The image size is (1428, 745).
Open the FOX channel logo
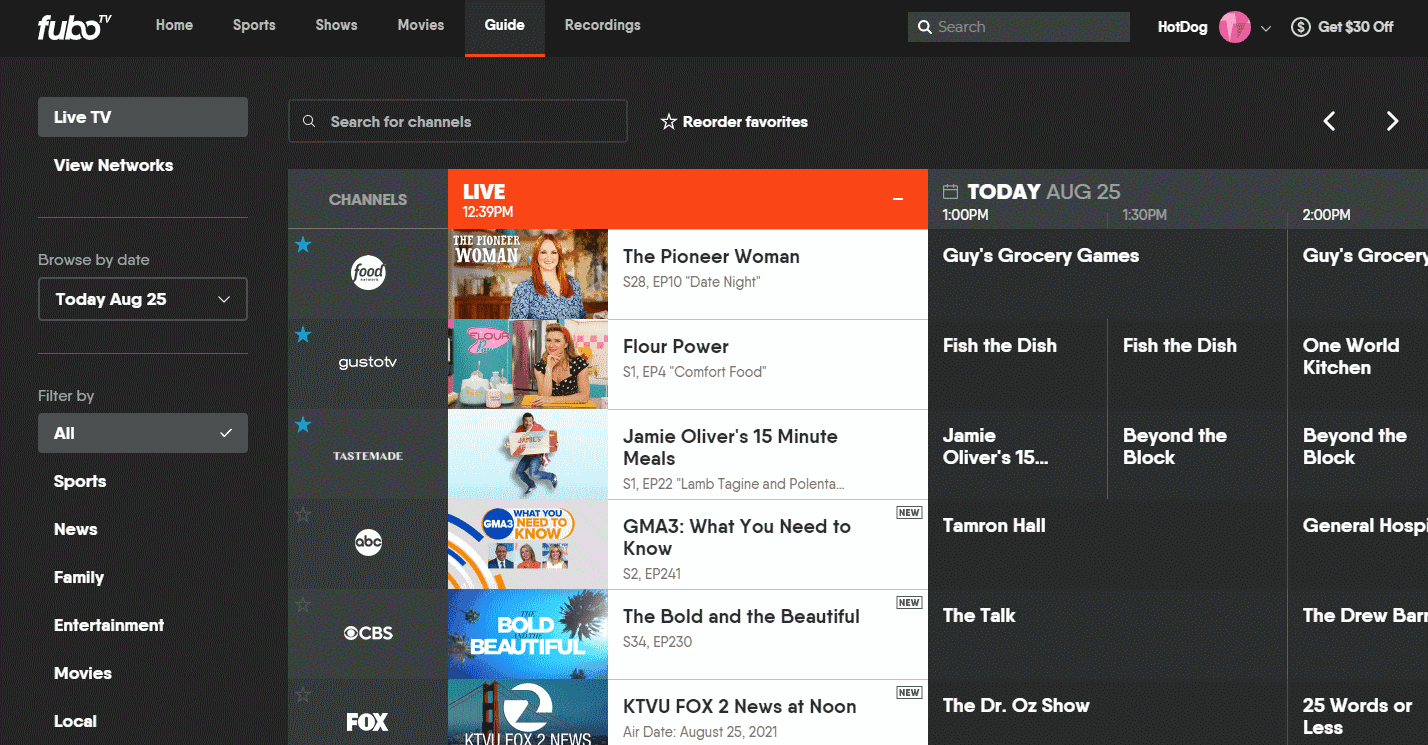point(367,722)
